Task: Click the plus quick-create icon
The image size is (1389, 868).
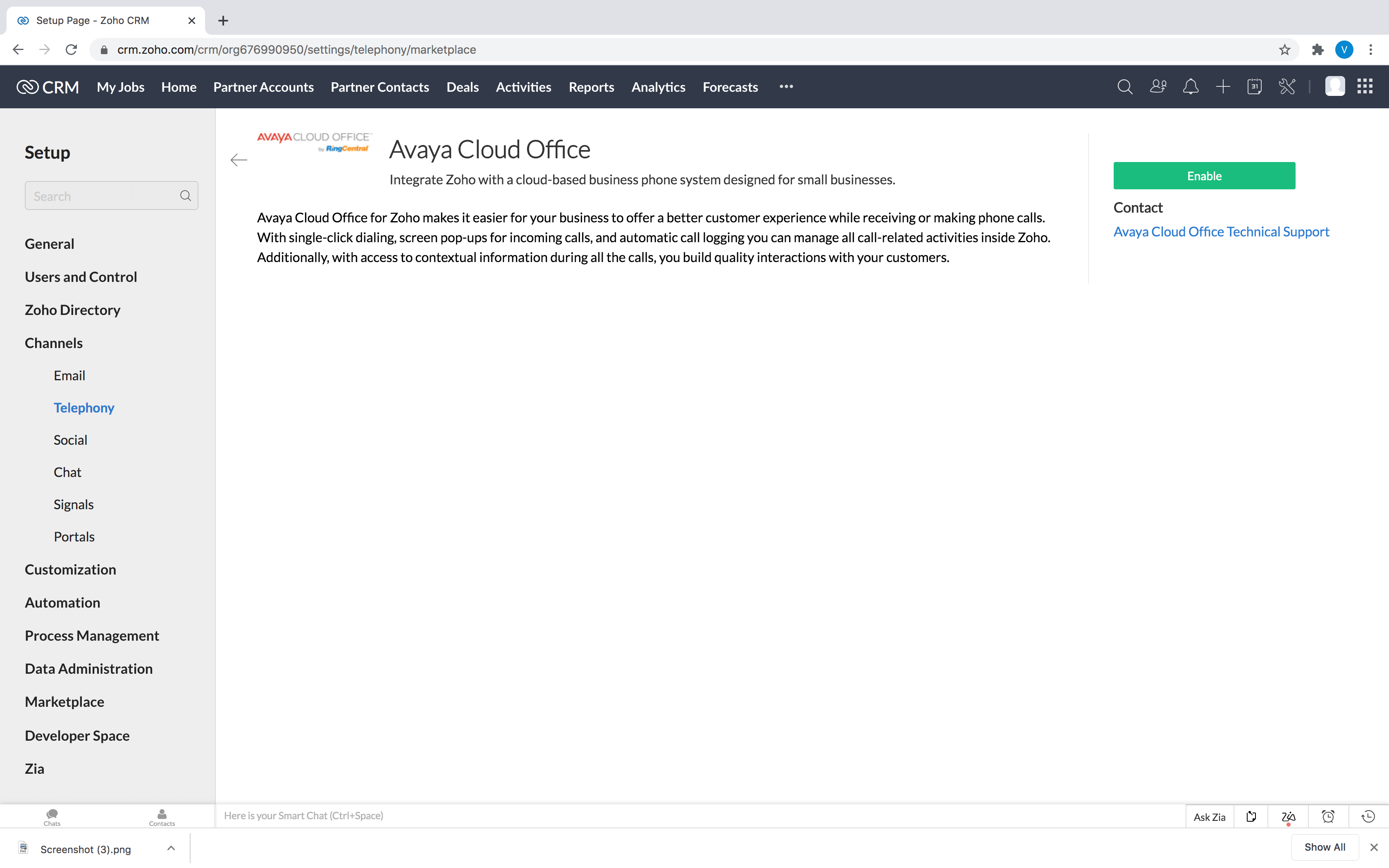Action: [x=1222, y=87]
